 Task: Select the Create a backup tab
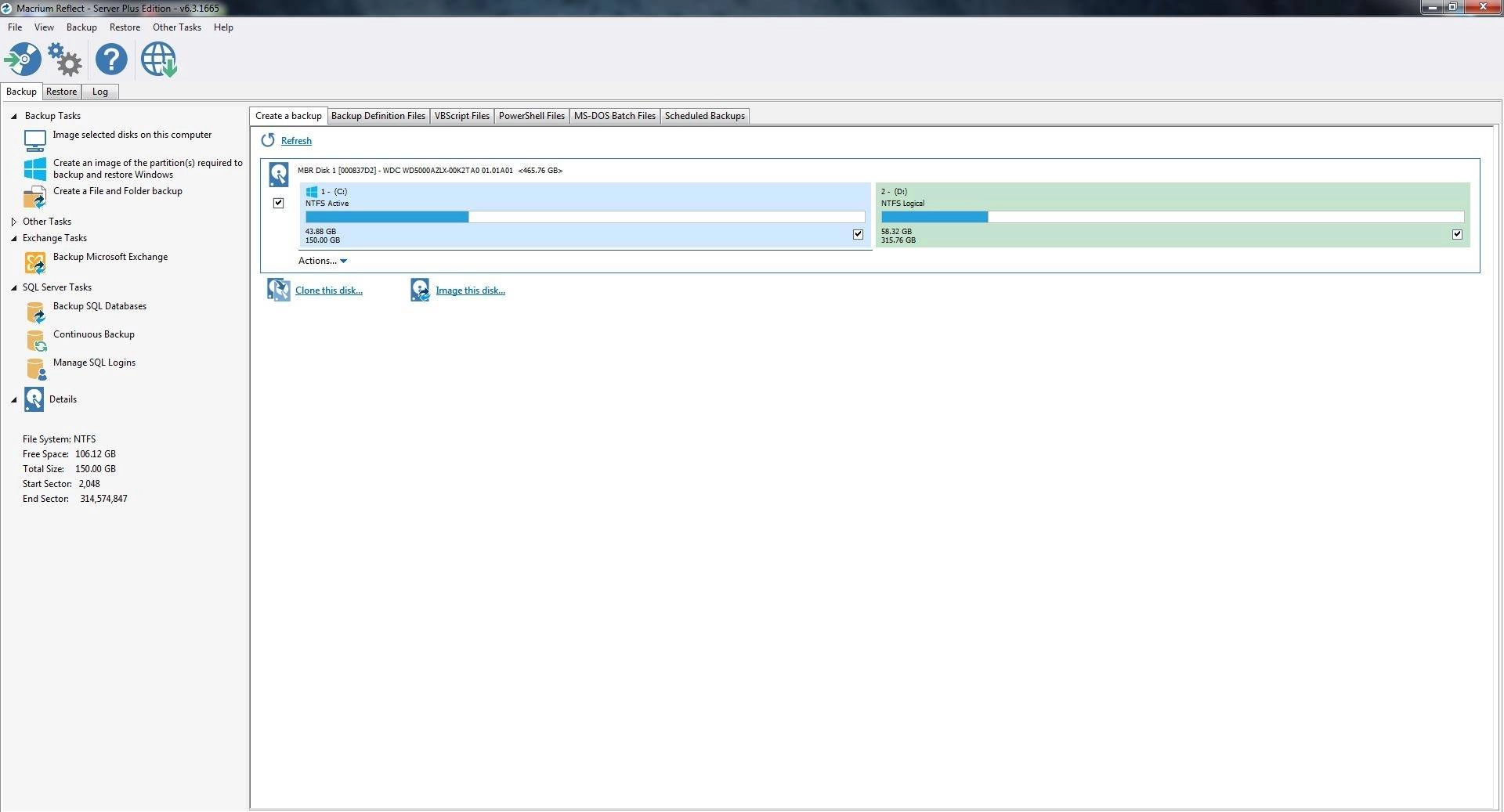[288, 116]
